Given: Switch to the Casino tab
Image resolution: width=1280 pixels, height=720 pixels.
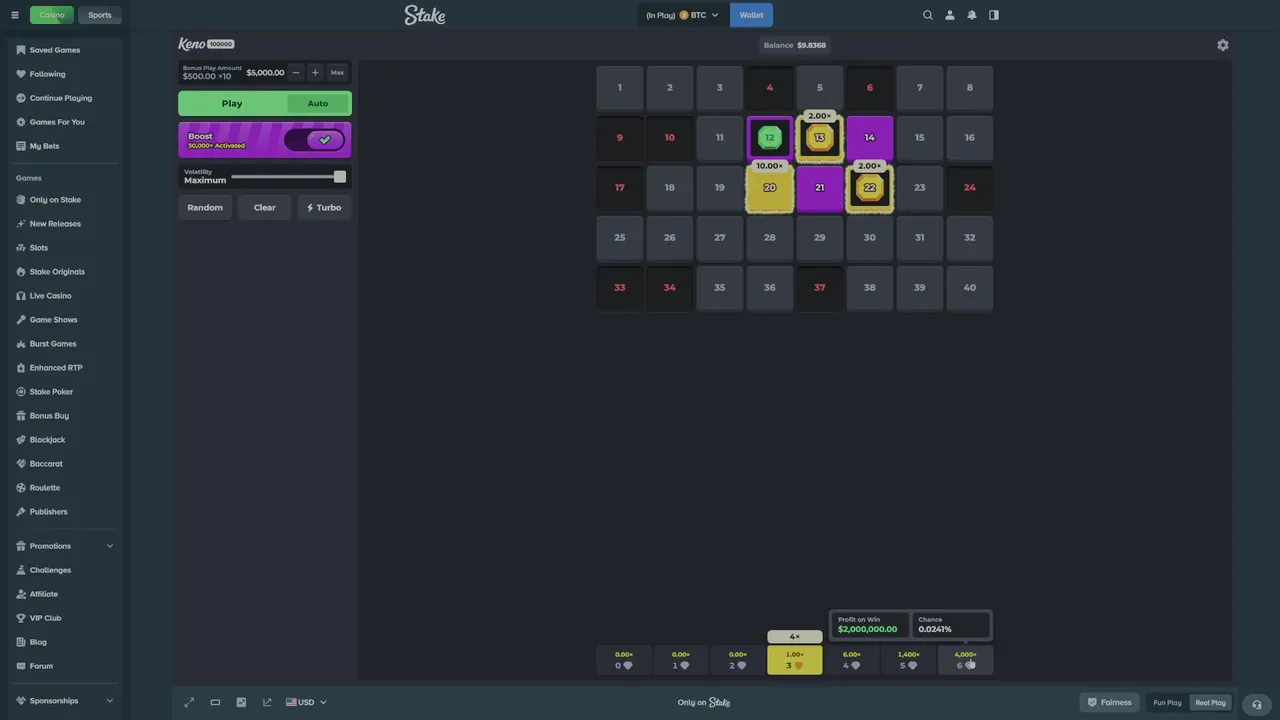Looking at the screenshot, I should pyautogui.click(x=52, y=15).
